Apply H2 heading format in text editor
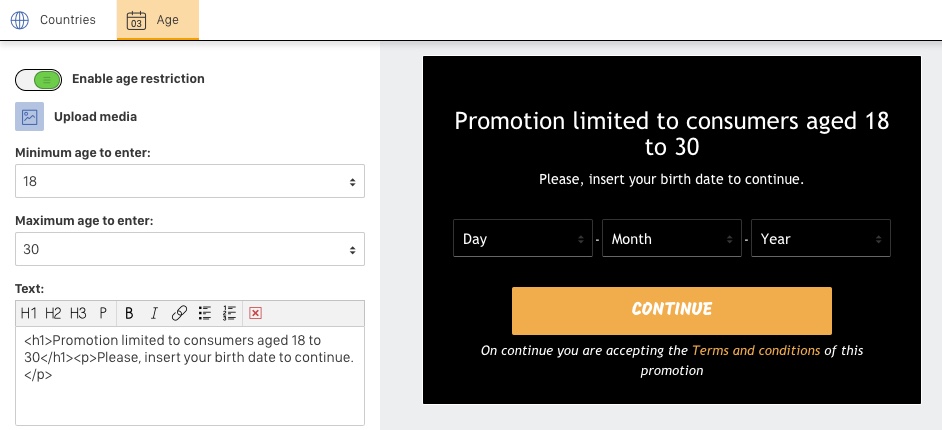 click(53, 313)
